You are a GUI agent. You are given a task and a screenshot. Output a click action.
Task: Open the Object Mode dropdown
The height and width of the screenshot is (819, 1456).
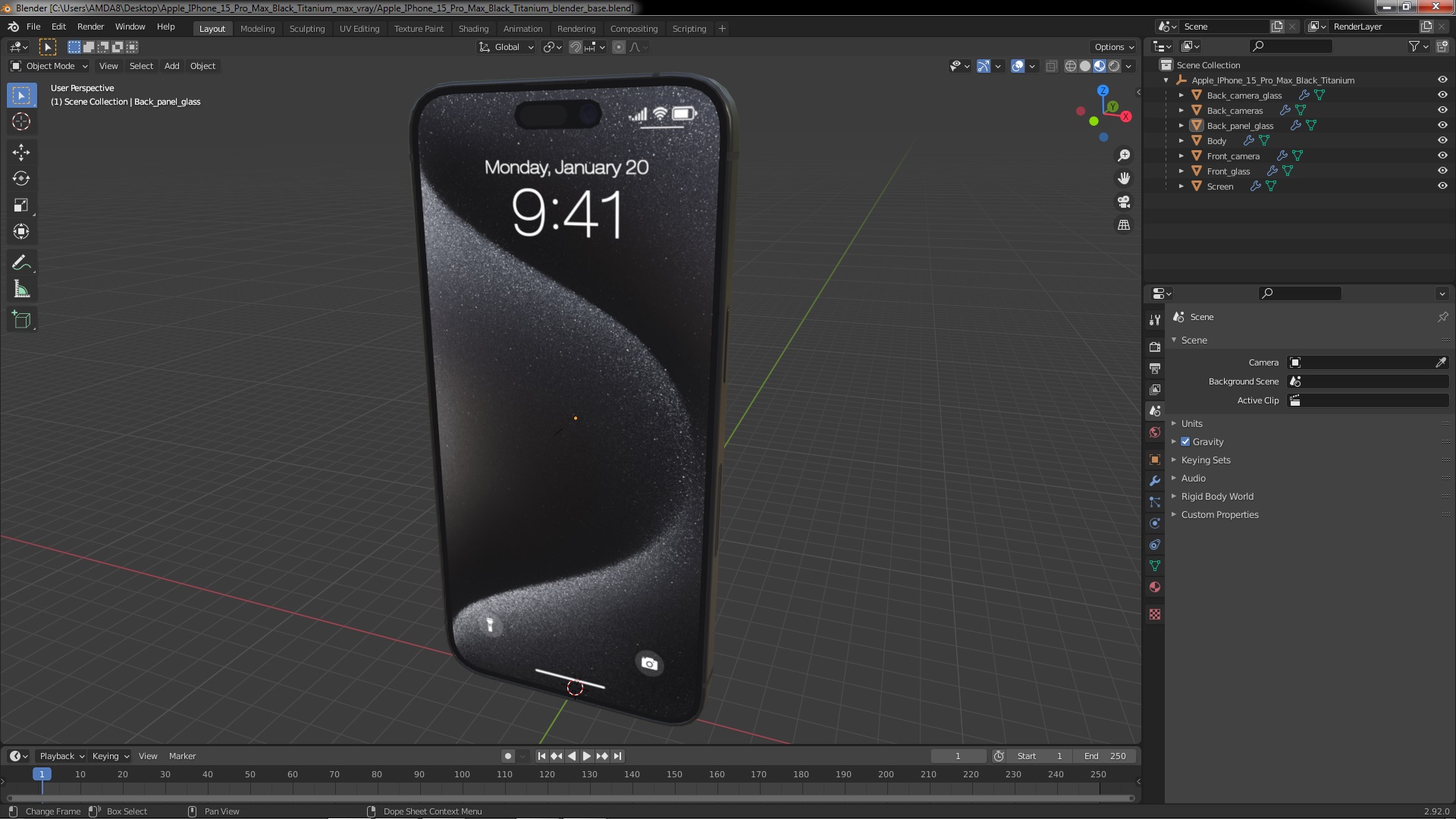click(x=50, y=66)
